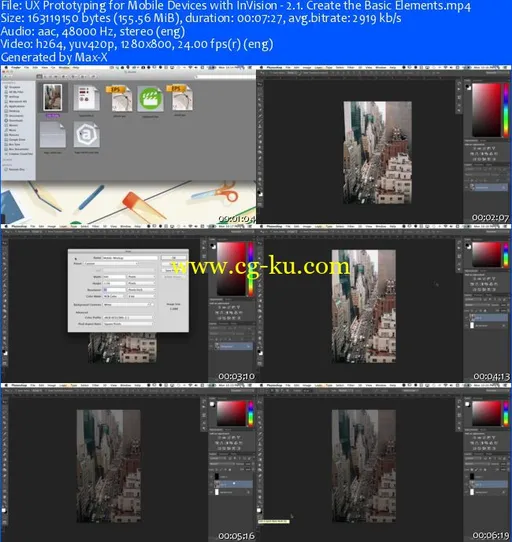
Task: Open the Apple menu in frame 00:01:04
Action: point(5,68)
